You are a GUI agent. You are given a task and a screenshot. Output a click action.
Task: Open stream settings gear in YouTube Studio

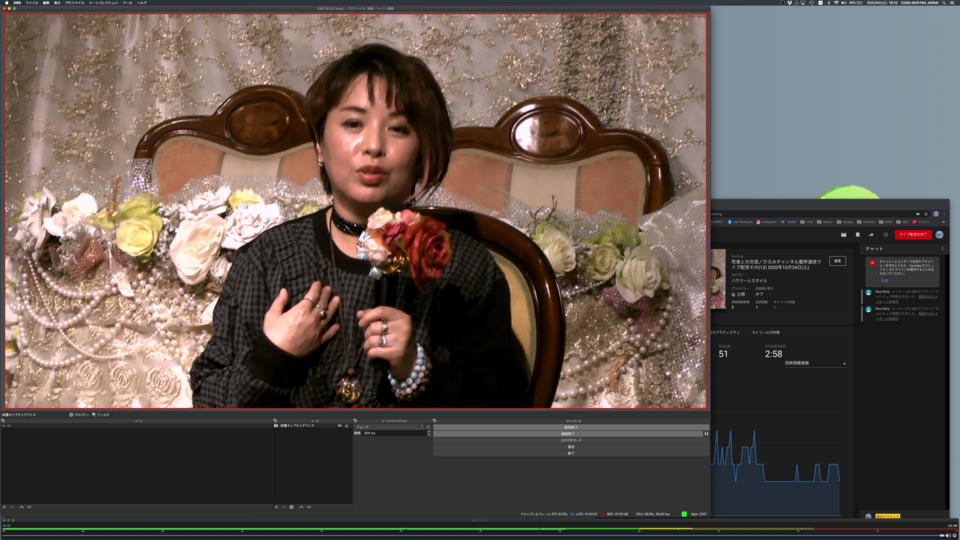885,234
